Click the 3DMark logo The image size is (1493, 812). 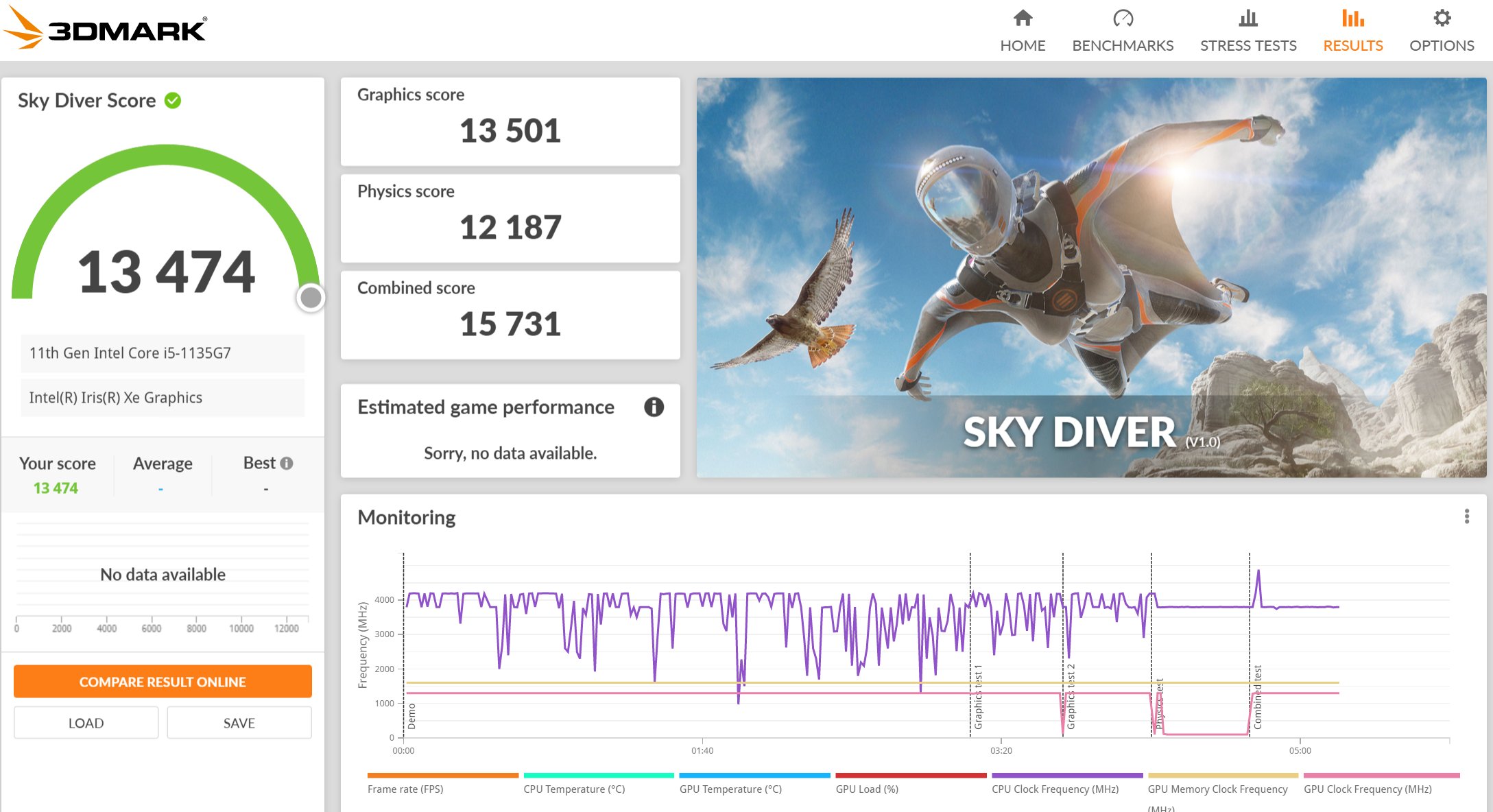(105, 28)
